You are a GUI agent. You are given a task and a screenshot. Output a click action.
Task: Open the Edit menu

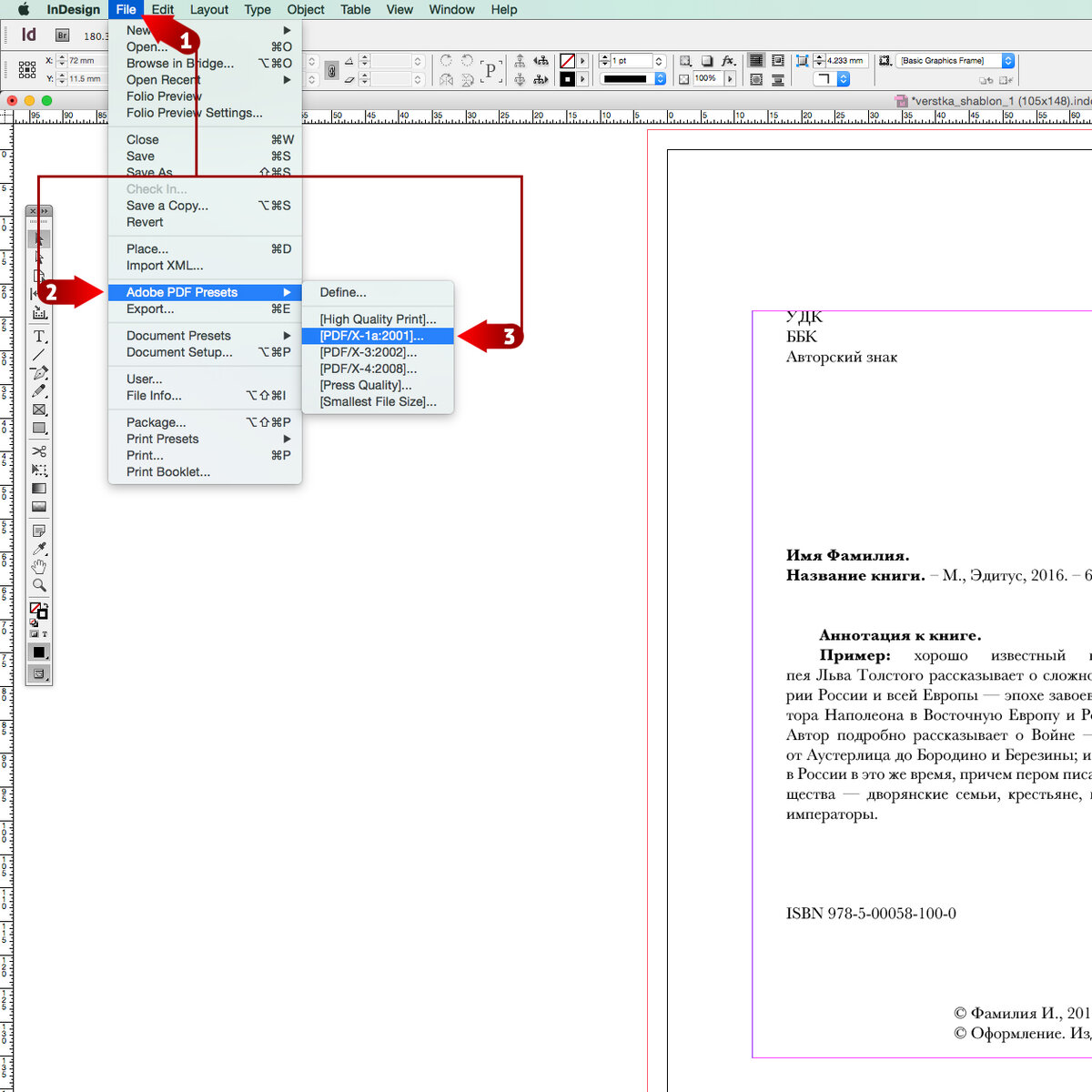point(163,9)
